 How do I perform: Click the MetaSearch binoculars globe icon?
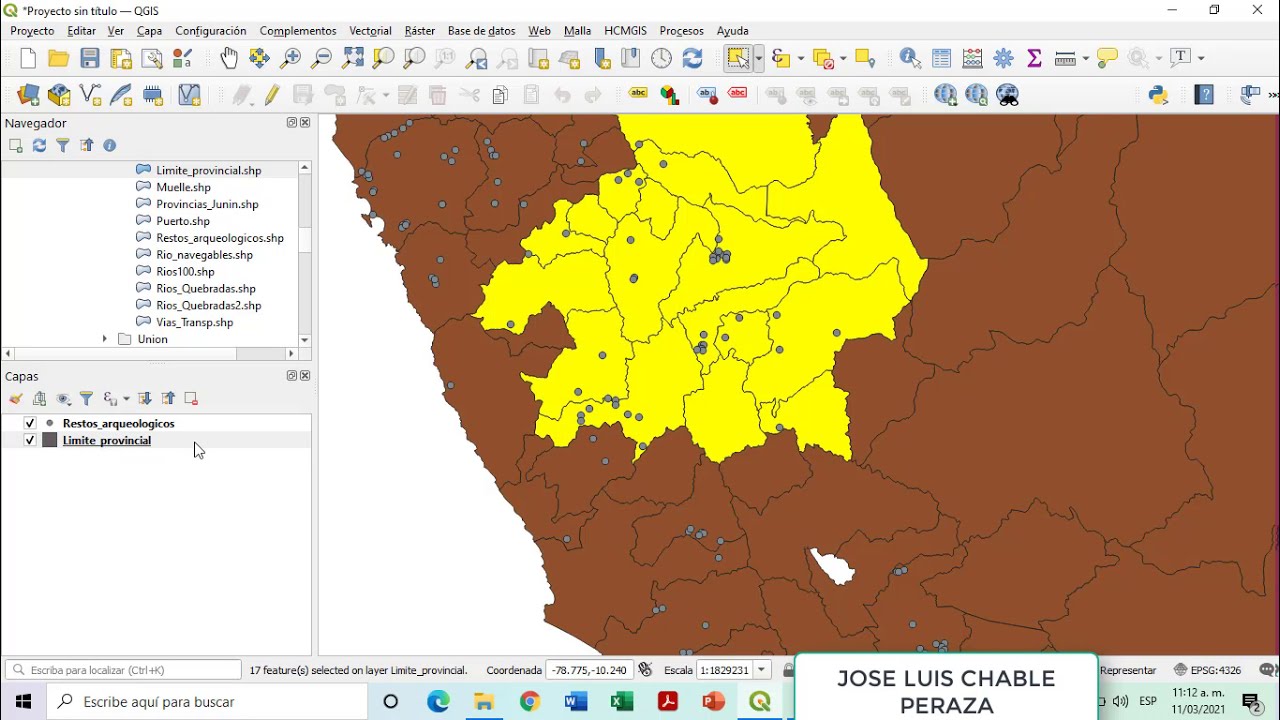(x=1008, y=95)
